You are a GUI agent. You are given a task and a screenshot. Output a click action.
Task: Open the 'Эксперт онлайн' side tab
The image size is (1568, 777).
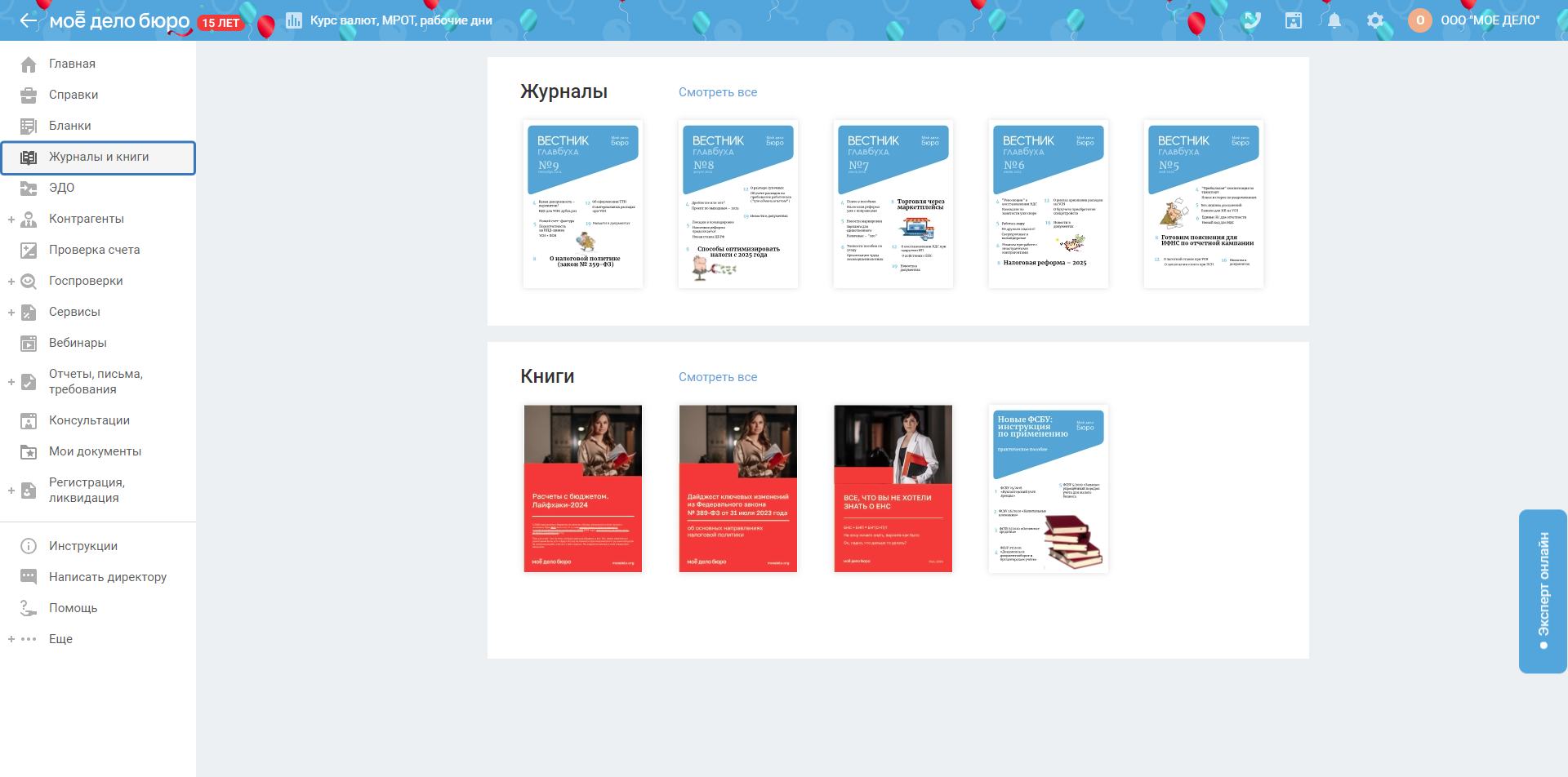click(1543, 592)
